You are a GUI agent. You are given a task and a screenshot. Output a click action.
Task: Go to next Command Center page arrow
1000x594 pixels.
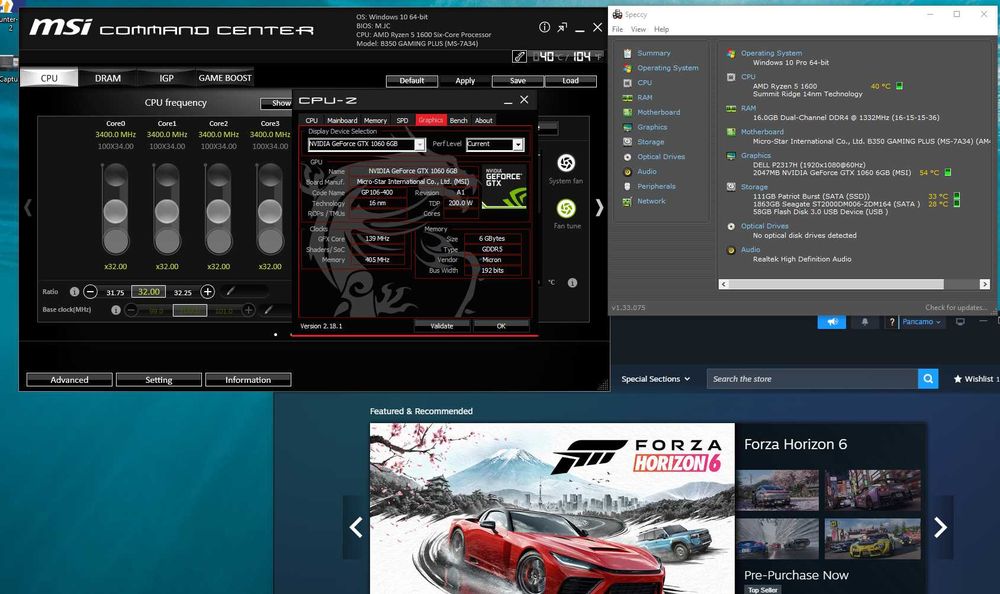(x=599, y=207)
